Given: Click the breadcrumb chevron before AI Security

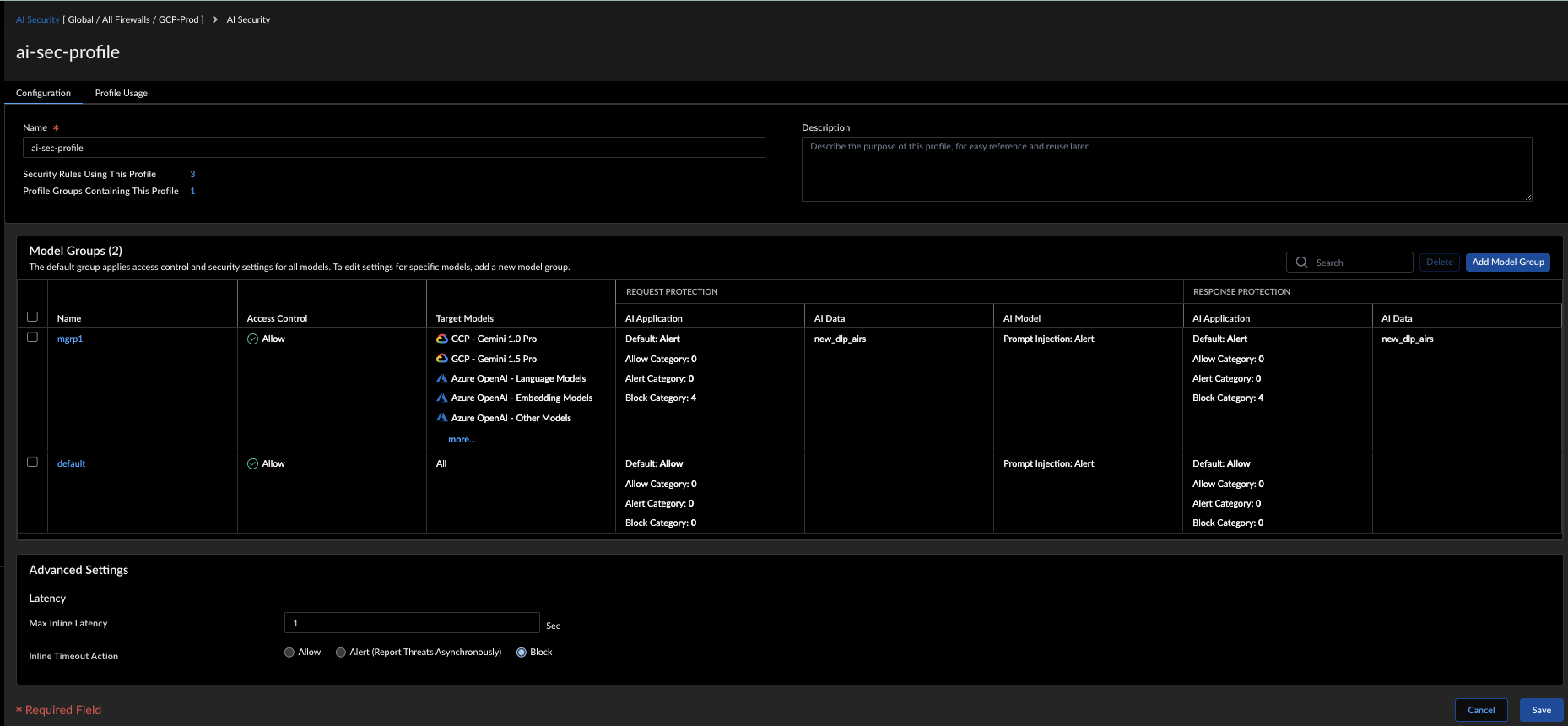Looking at the screenshot, I should (x=215, y=19).
